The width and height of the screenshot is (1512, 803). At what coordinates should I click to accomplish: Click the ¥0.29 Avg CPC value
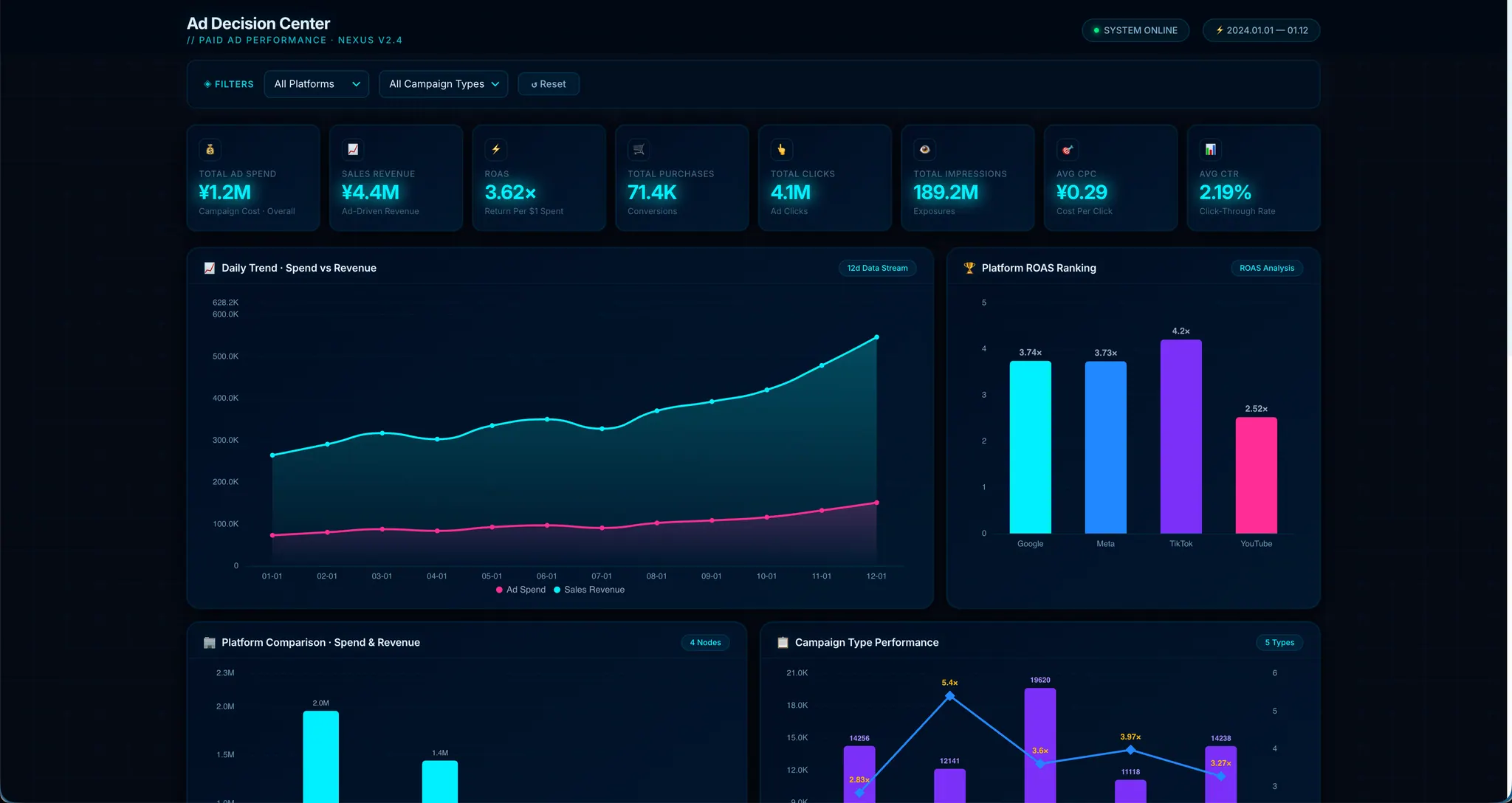coord(1082,193)
